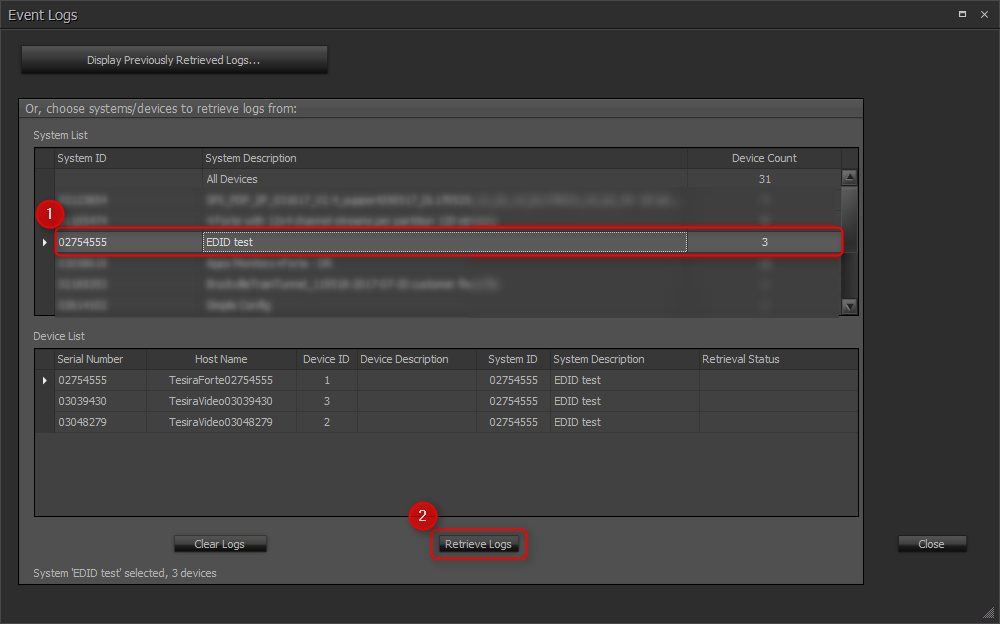The height and width of the screenshot is (624, 1000).
Task: Click Device ID 2 for TesiraVideo03048279
Action: coord(327,422)
